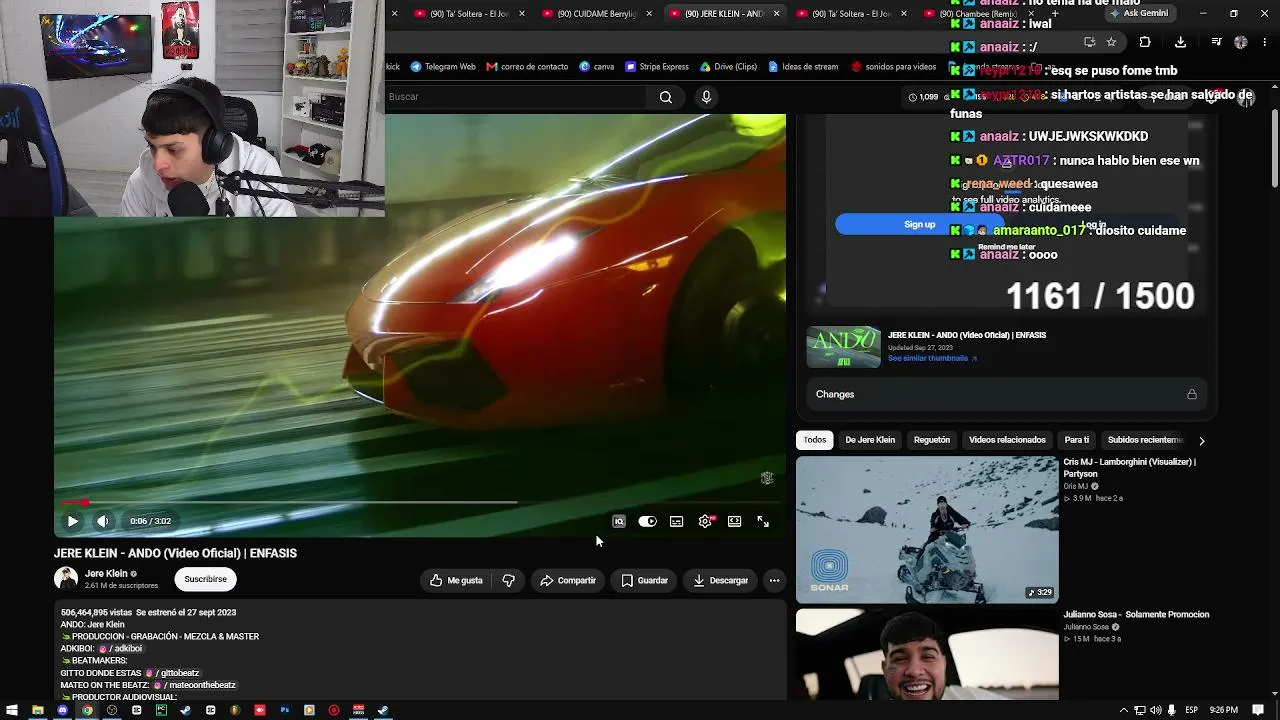Viewport: 1280px width, 720px height.
Task: Enter fullscreen video mode
Action: pos(763,521)
